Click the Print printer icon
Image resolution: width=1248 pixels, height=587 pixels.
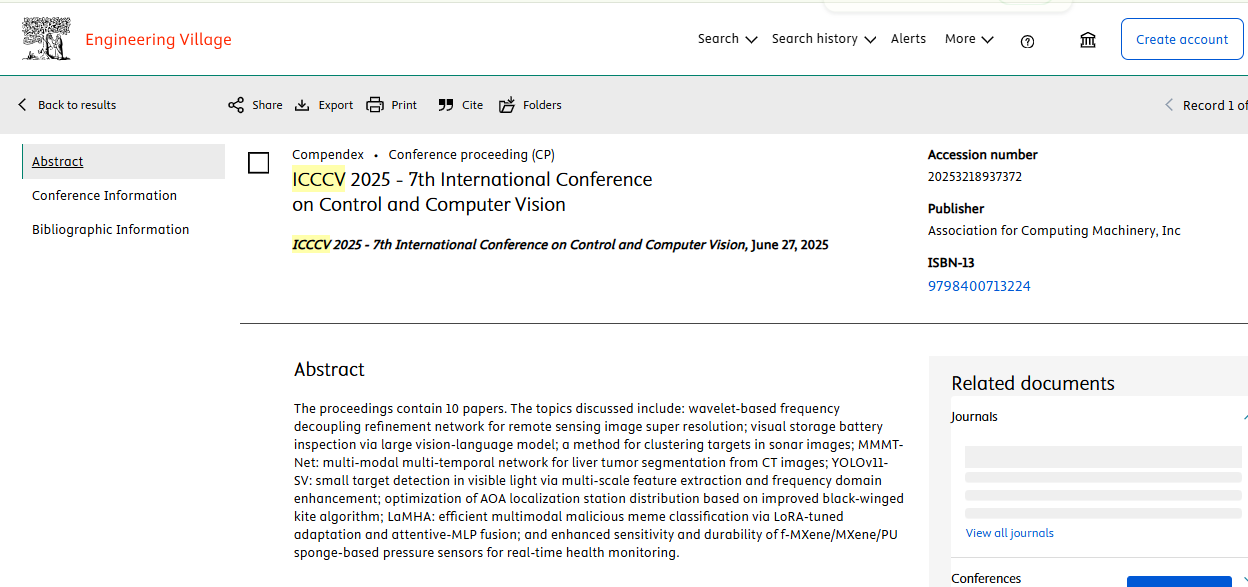375,105
